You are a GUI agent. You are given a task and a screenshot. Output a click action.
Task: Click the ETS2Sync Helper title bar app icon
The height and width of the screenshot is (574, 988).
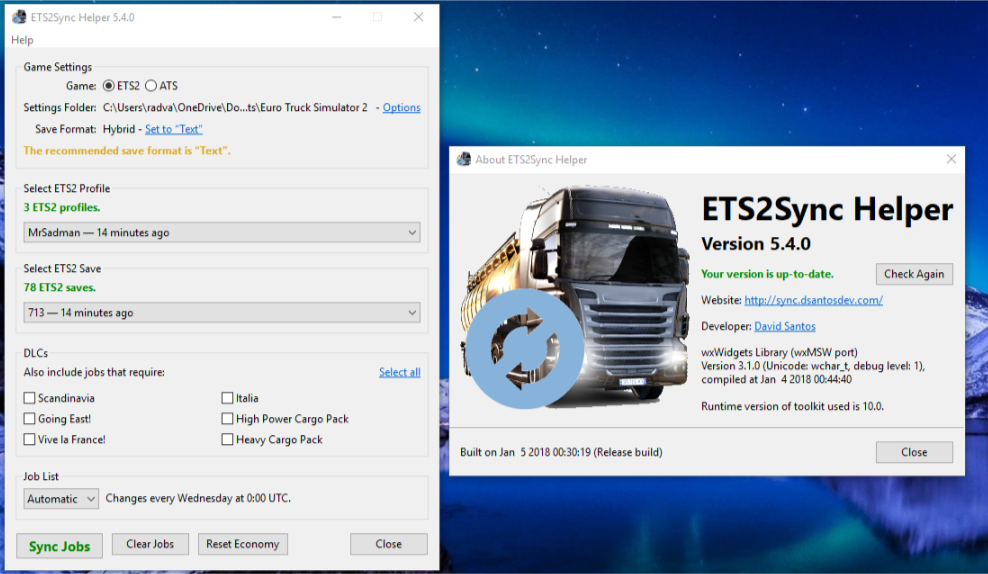[20, 17]
